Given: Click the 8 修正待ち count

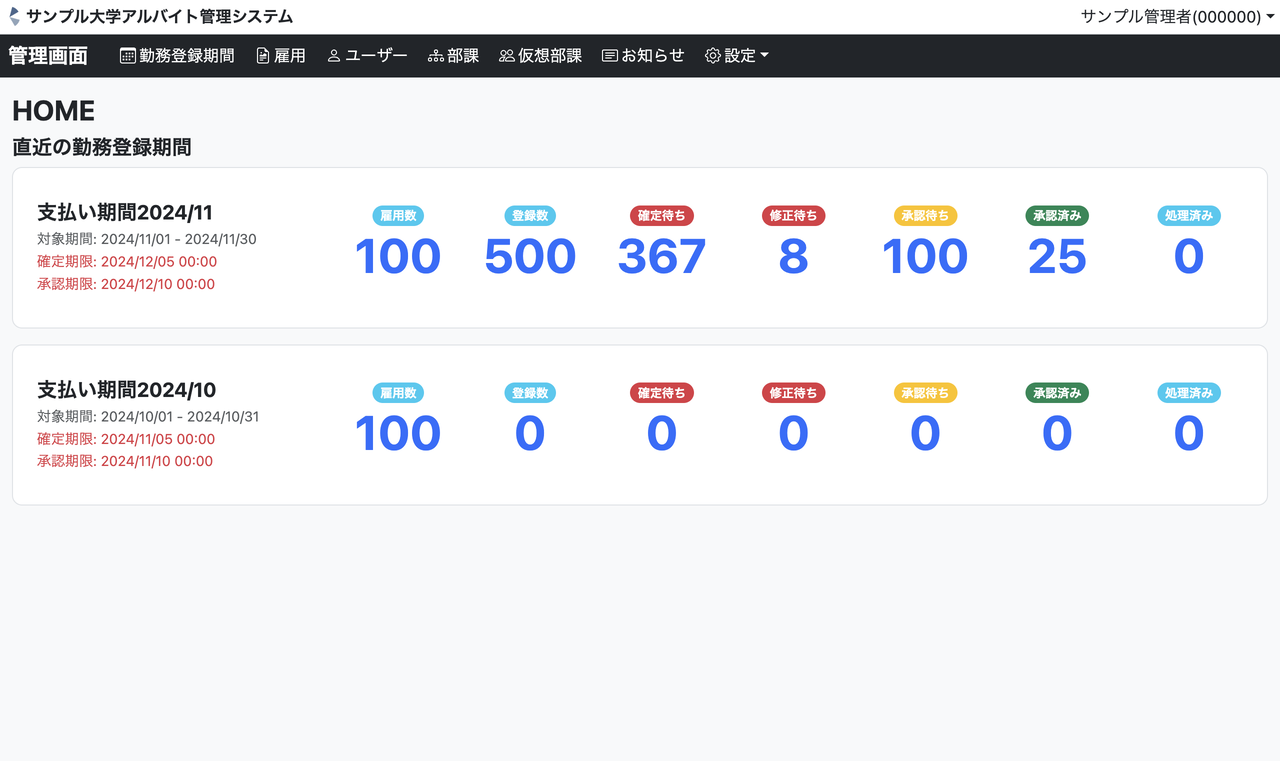Looking at the screenshot, I should [x=793, y=257].
